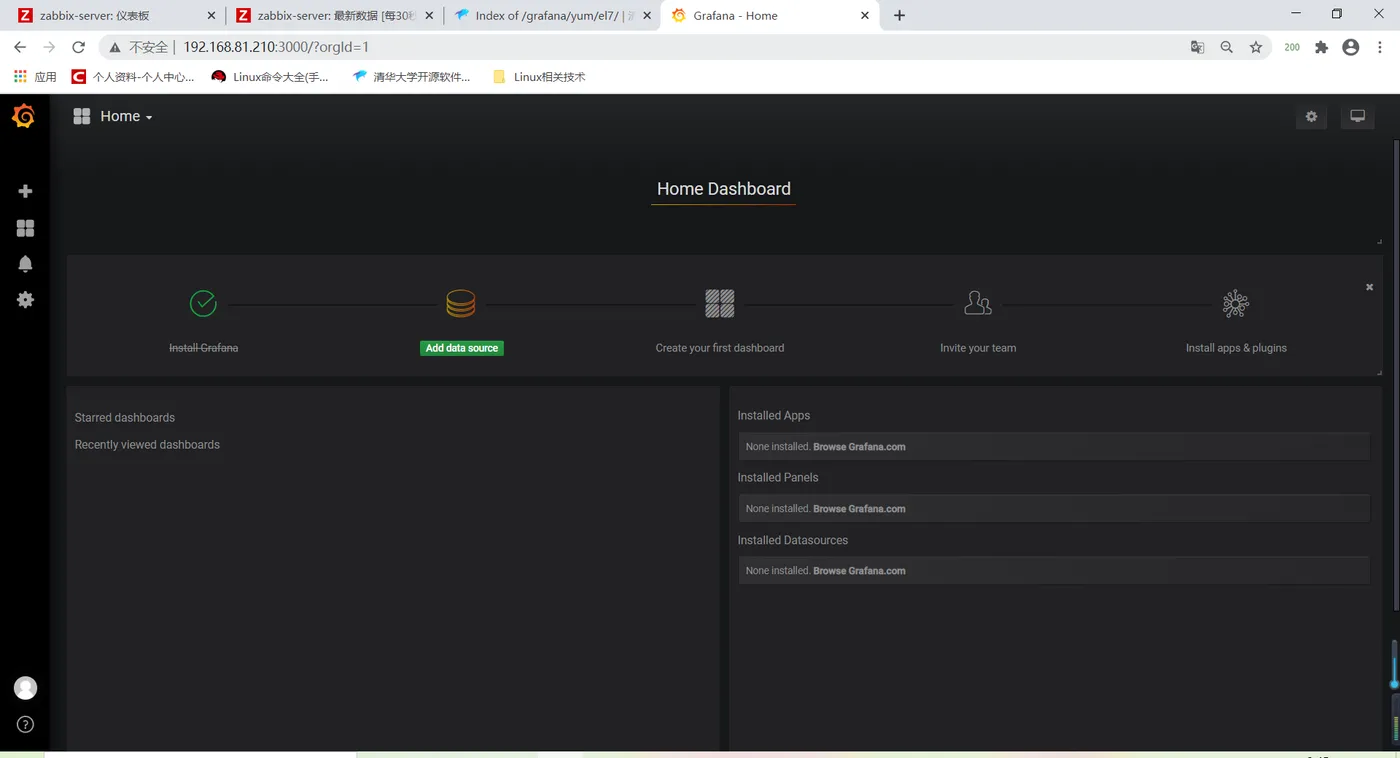Click the browser address bar URL
The height and width of the screenshot is (758, 1400).
pyautogui.click(x=277, y=47)
